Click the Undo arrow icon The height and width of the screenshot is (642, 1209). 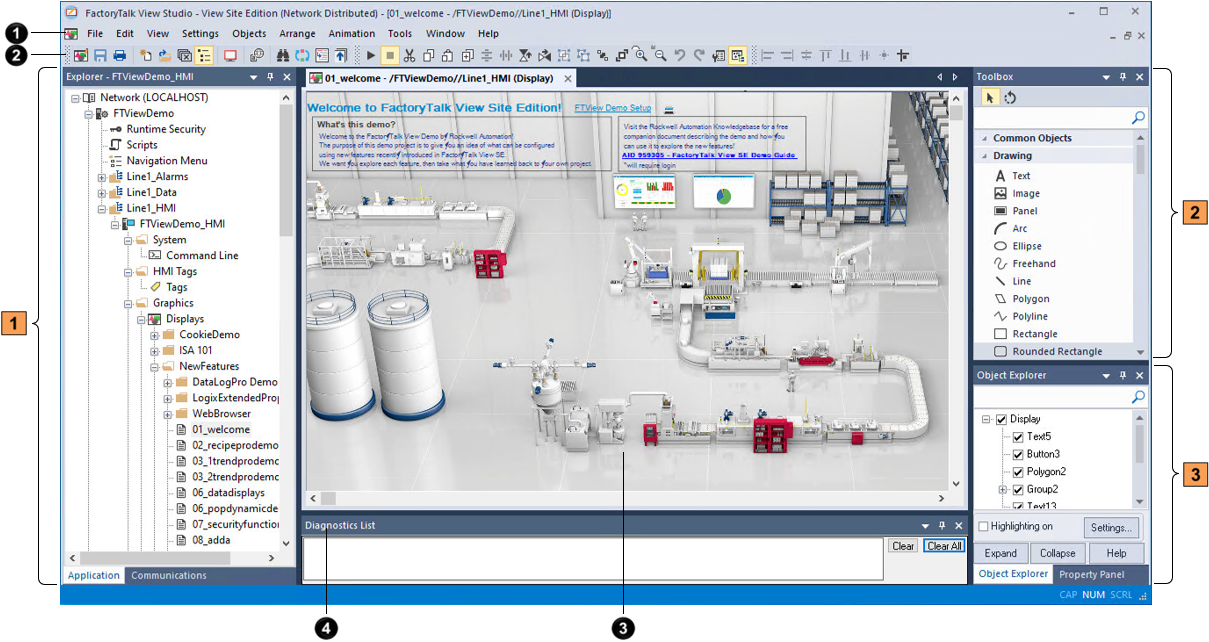click(x=680, y=56)
